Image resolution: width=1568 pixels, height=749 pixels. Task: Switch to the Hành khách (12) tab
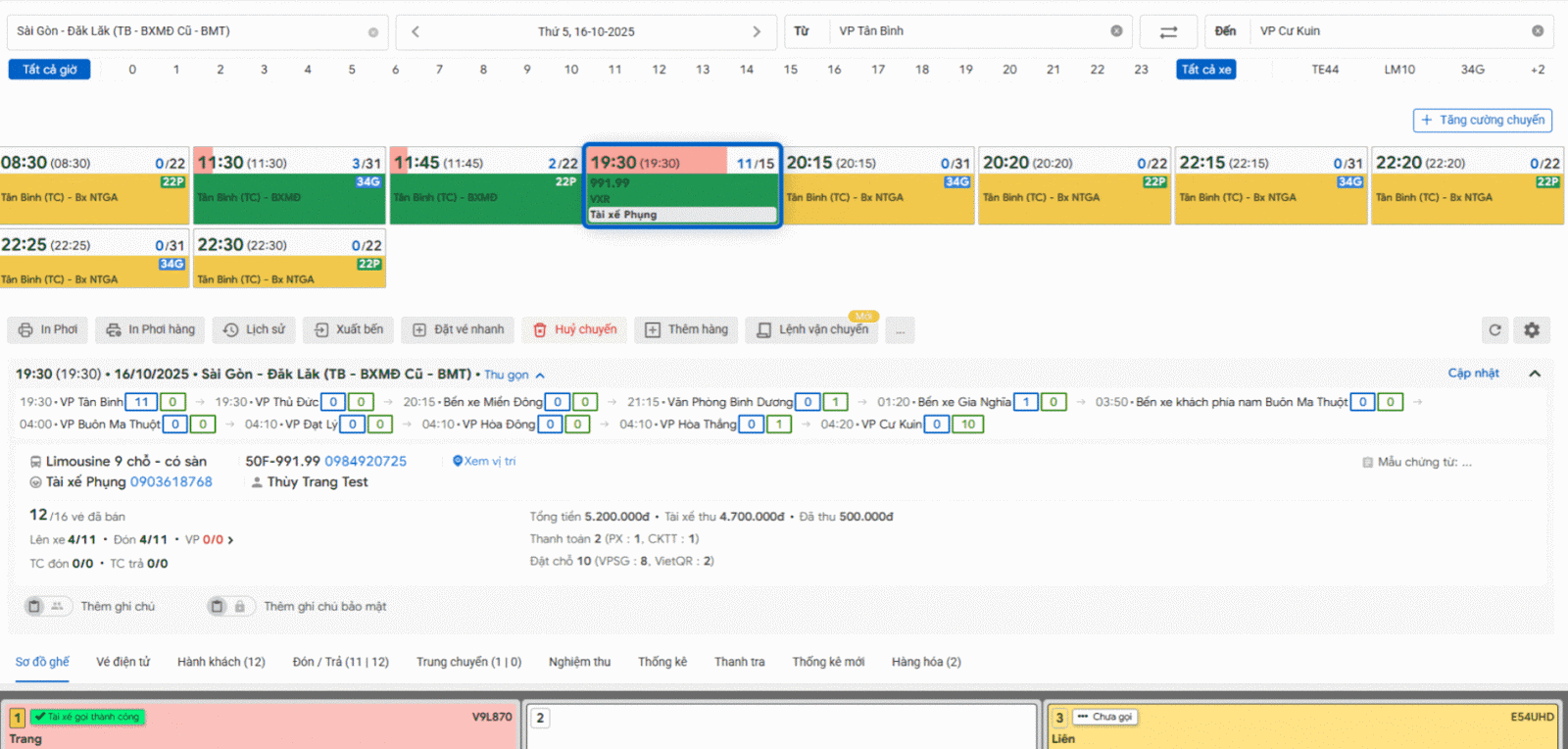[x=220, y=662]
